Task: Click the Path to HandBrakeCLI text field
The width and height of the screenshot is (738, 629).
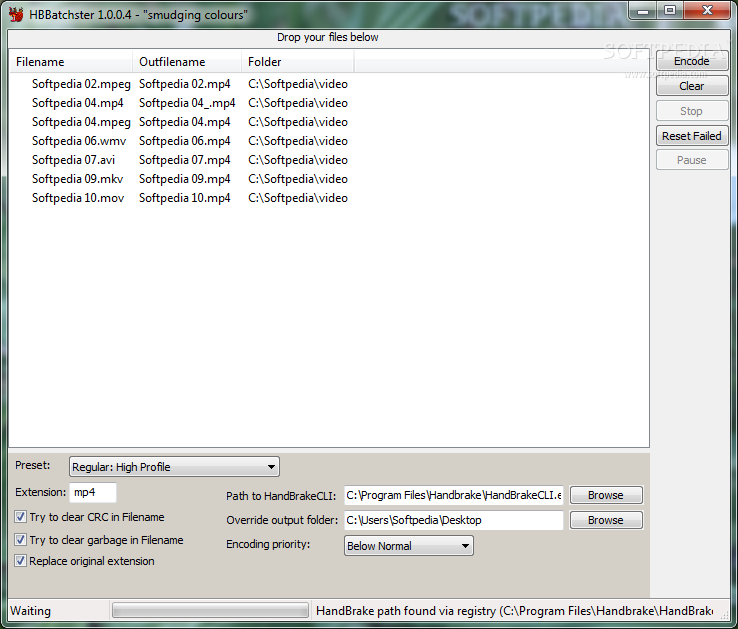Action: [454, 495]
